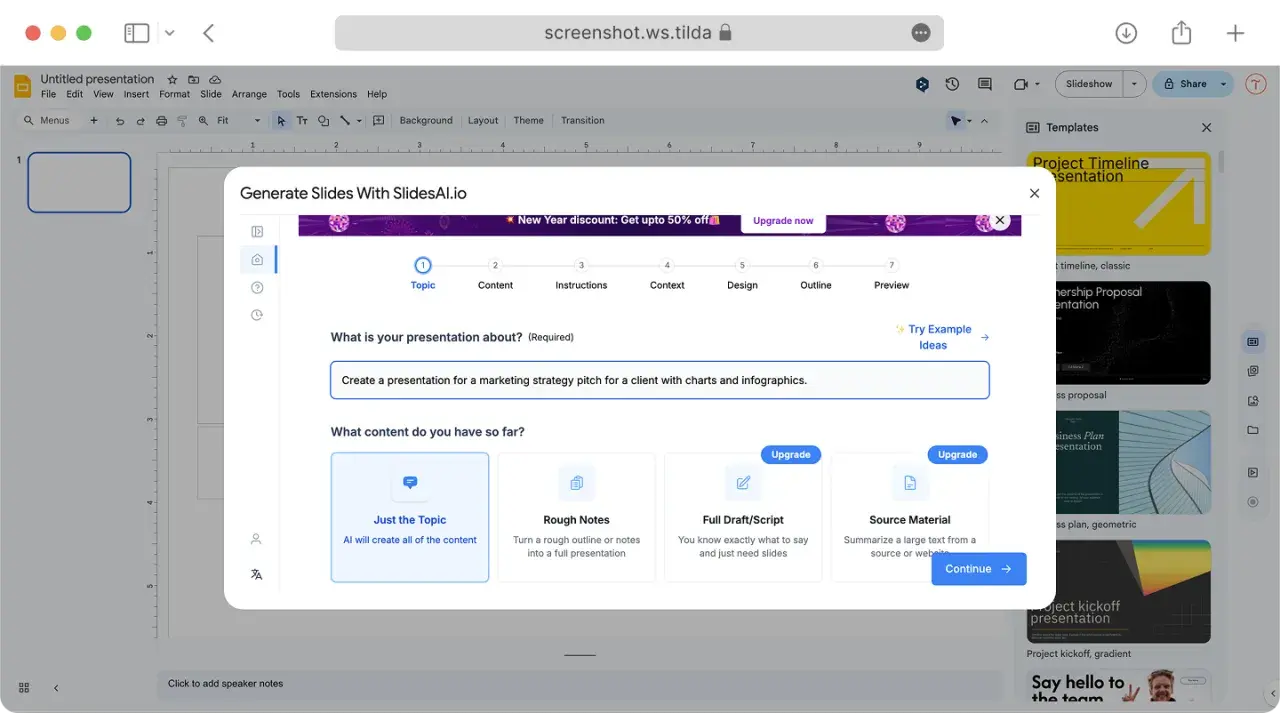The image size is (1280, 713).
Task: Click Upgrade badge on Source Material card
Action: 957,454
